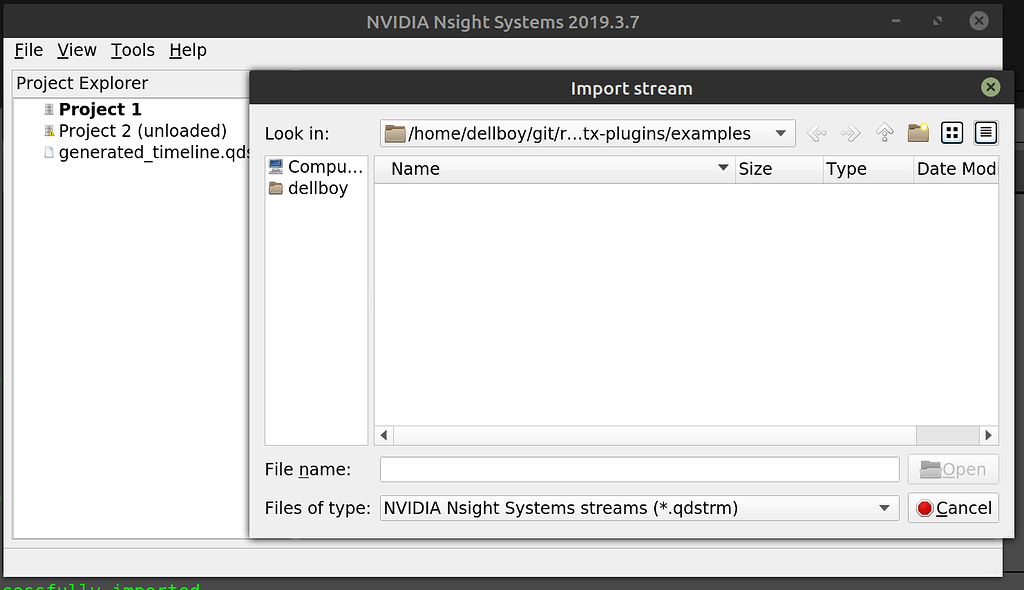This screenshot has width=1024, height=590.
Task: Open the File menu
Action: click(x=27, y=50)
